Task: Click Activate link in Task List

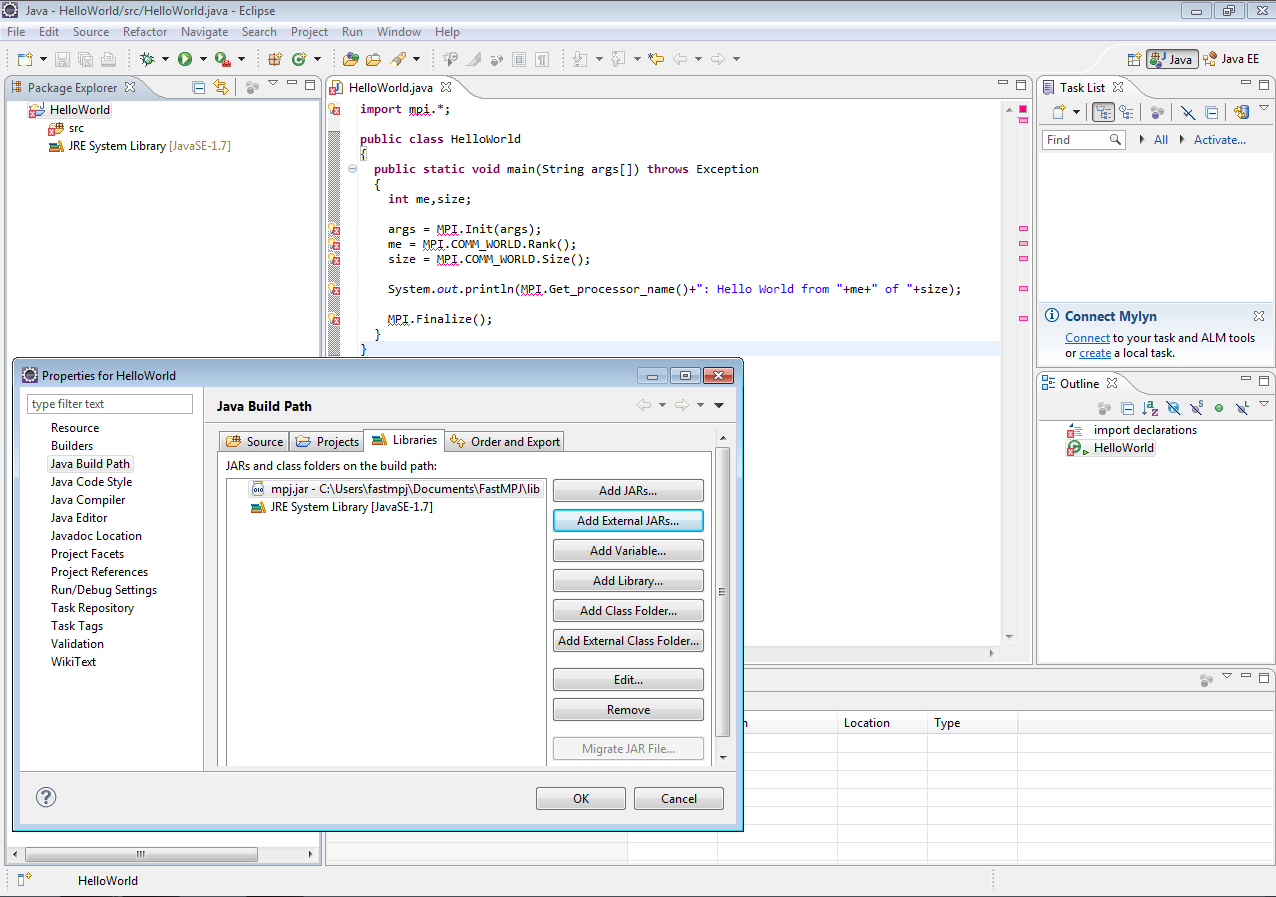Action: (1220, 140)
